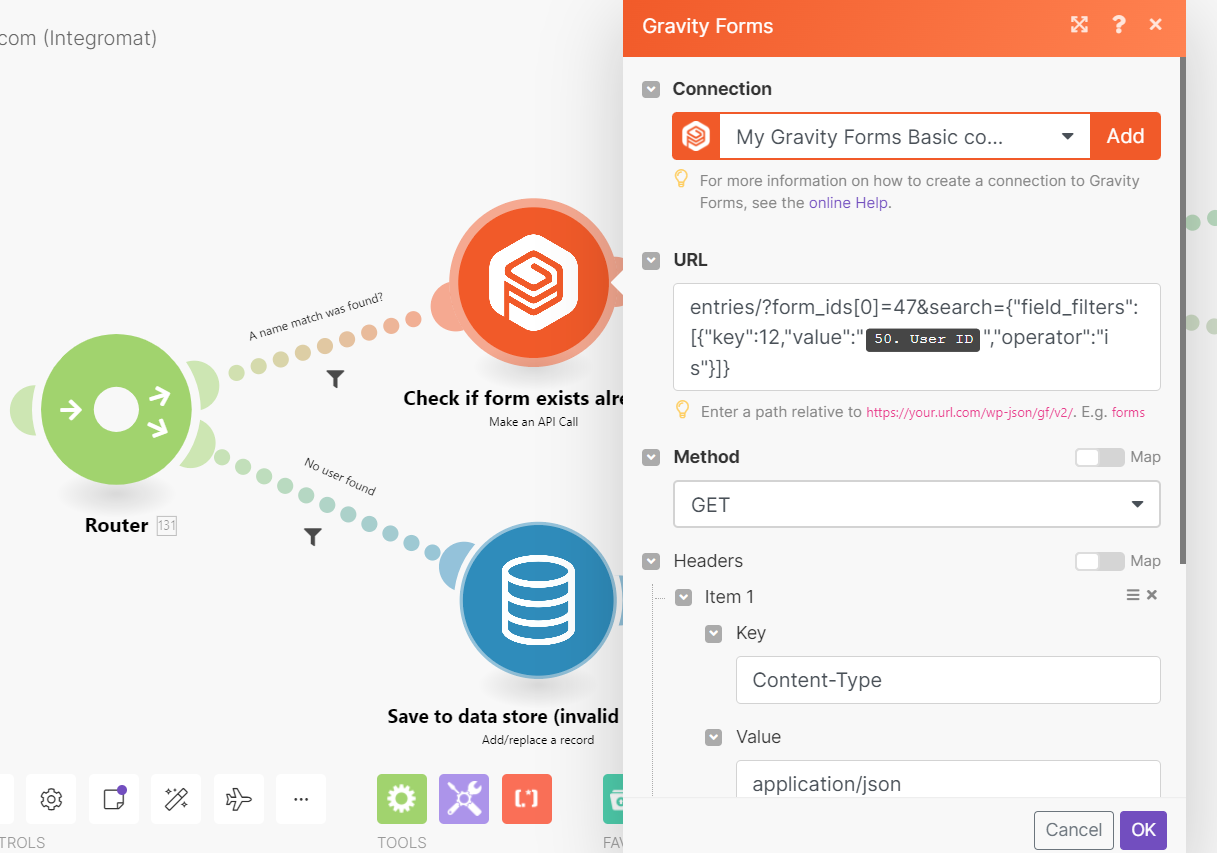Open the Method dropdown showing GET
This screenshot has height=853, width=1217.
tap(916, 504)
